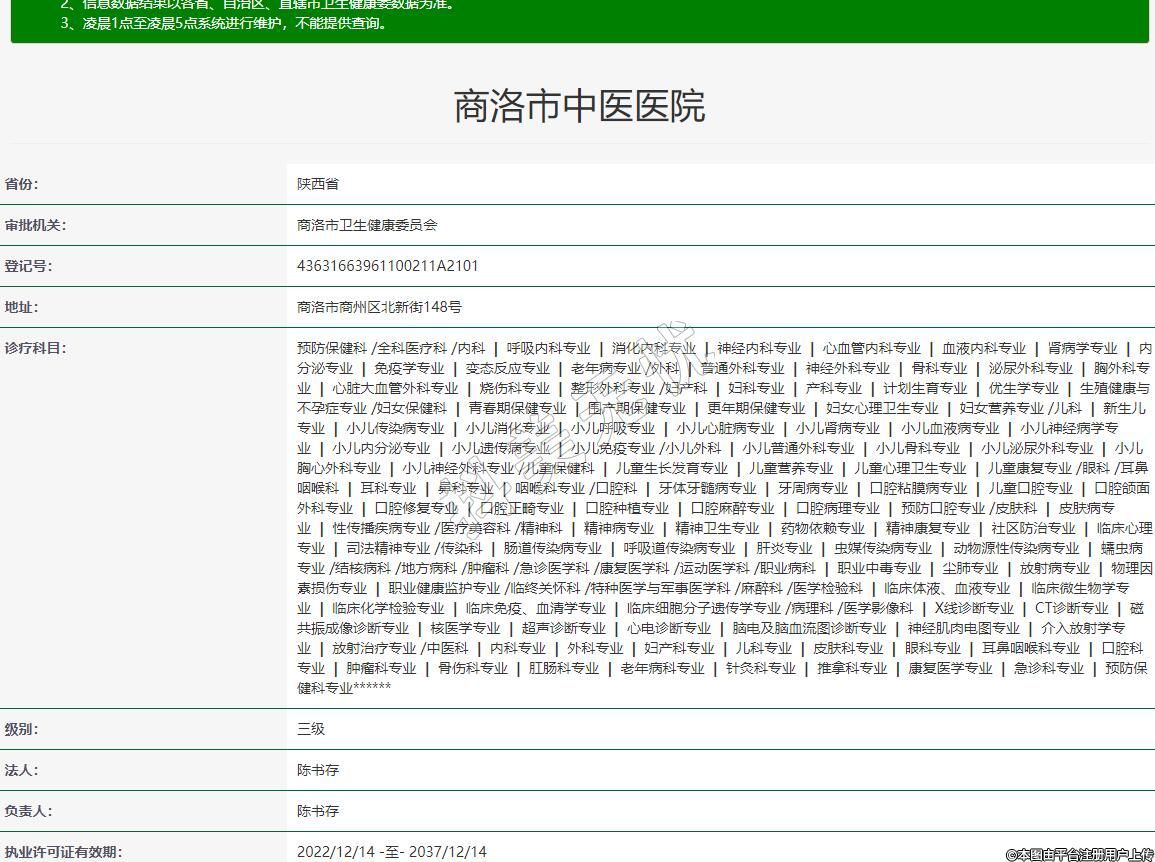Click the hospital title 商洛市中医医院

(x=579, y=107)
